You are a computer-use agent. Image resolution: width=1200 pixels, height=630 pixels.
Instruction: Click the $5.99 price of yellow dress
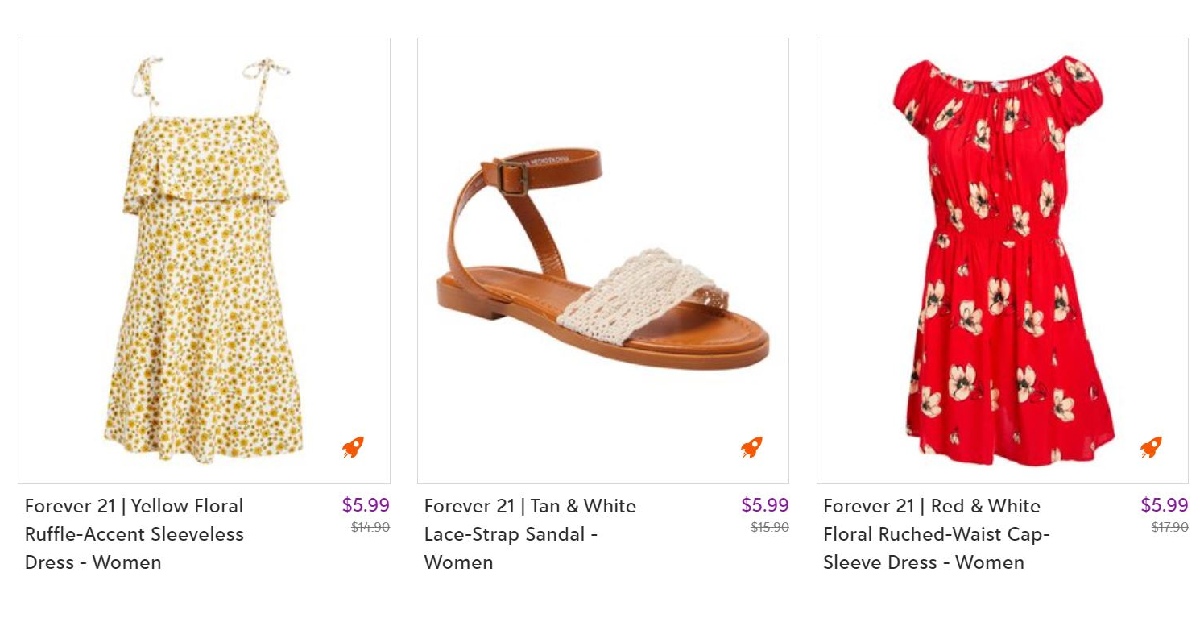pyautogui.click(x=366, y=506)
